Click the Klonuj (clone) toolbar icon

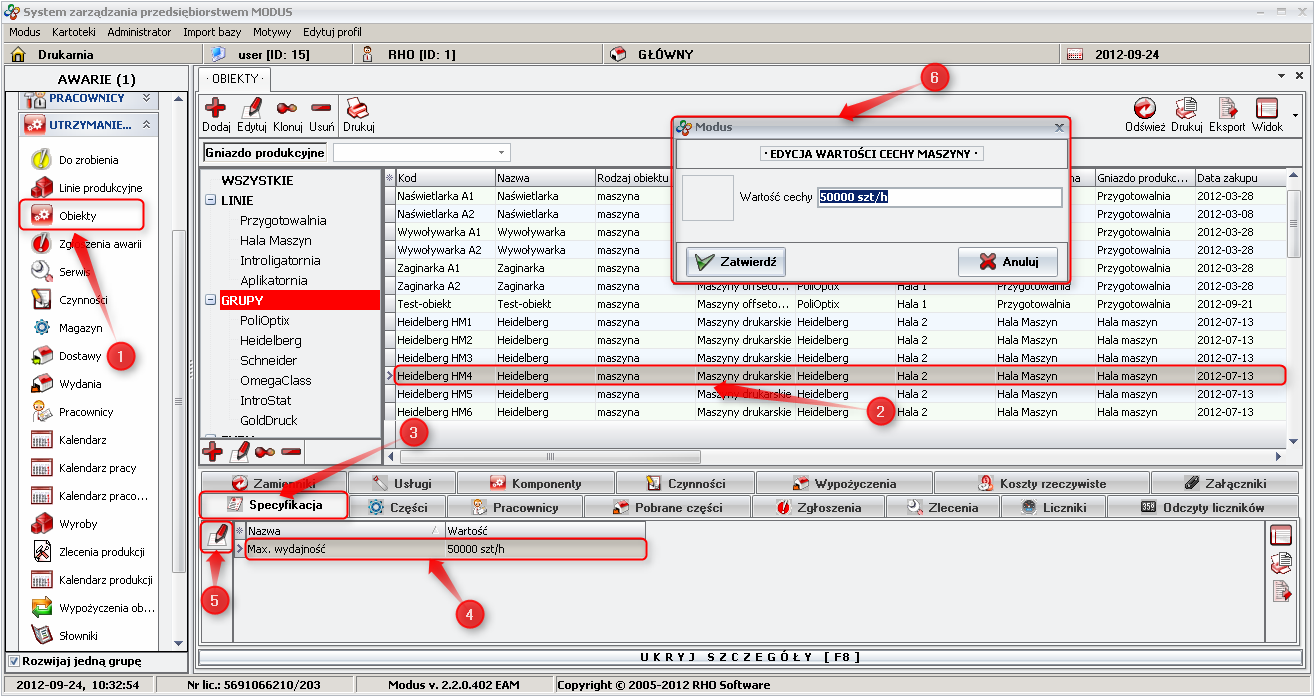tap(287, 108)
